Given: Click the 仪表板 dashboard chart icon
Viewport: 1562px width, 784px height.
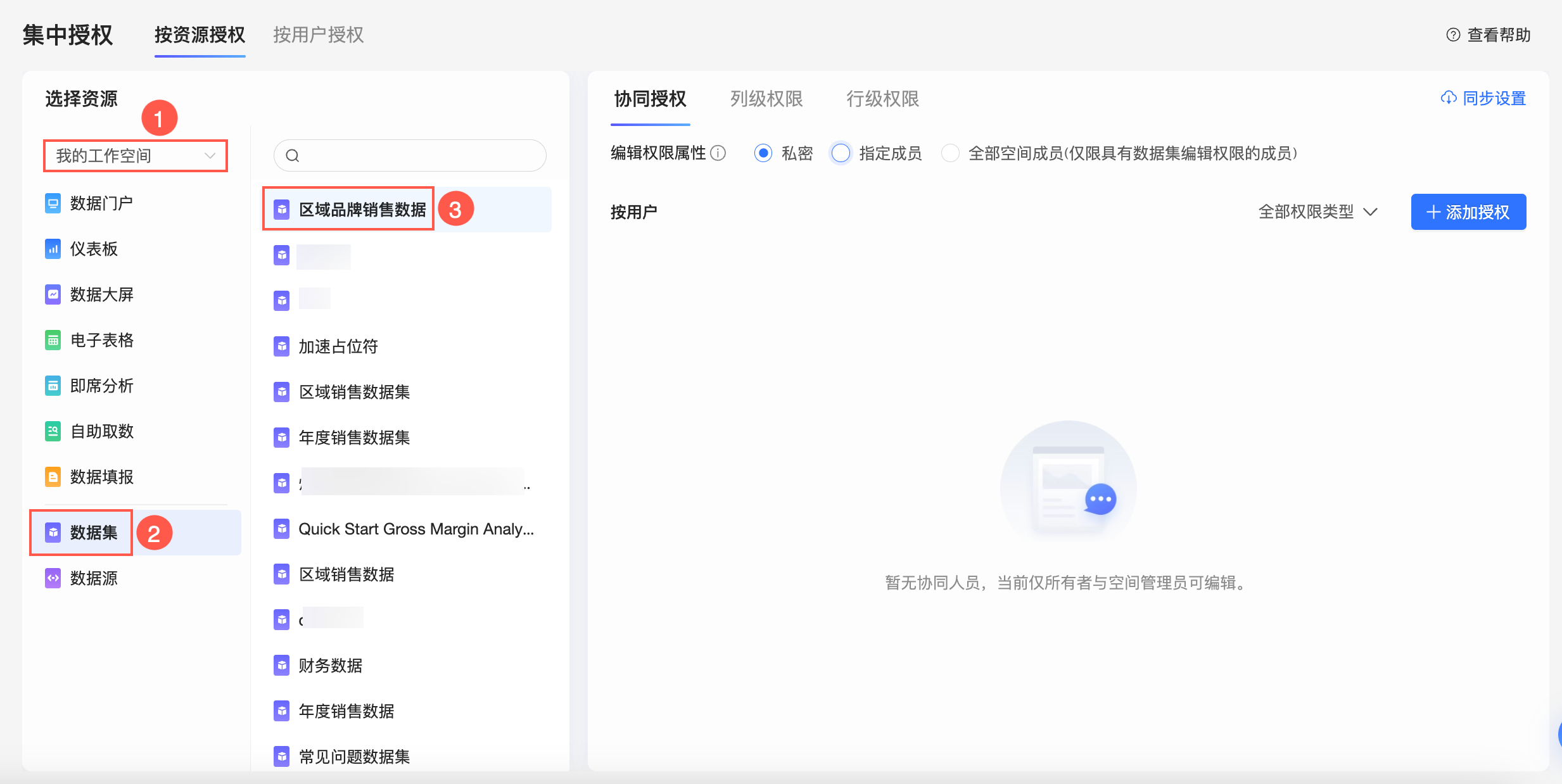Looking at the screenshot, I should click(x=53, y=249).
